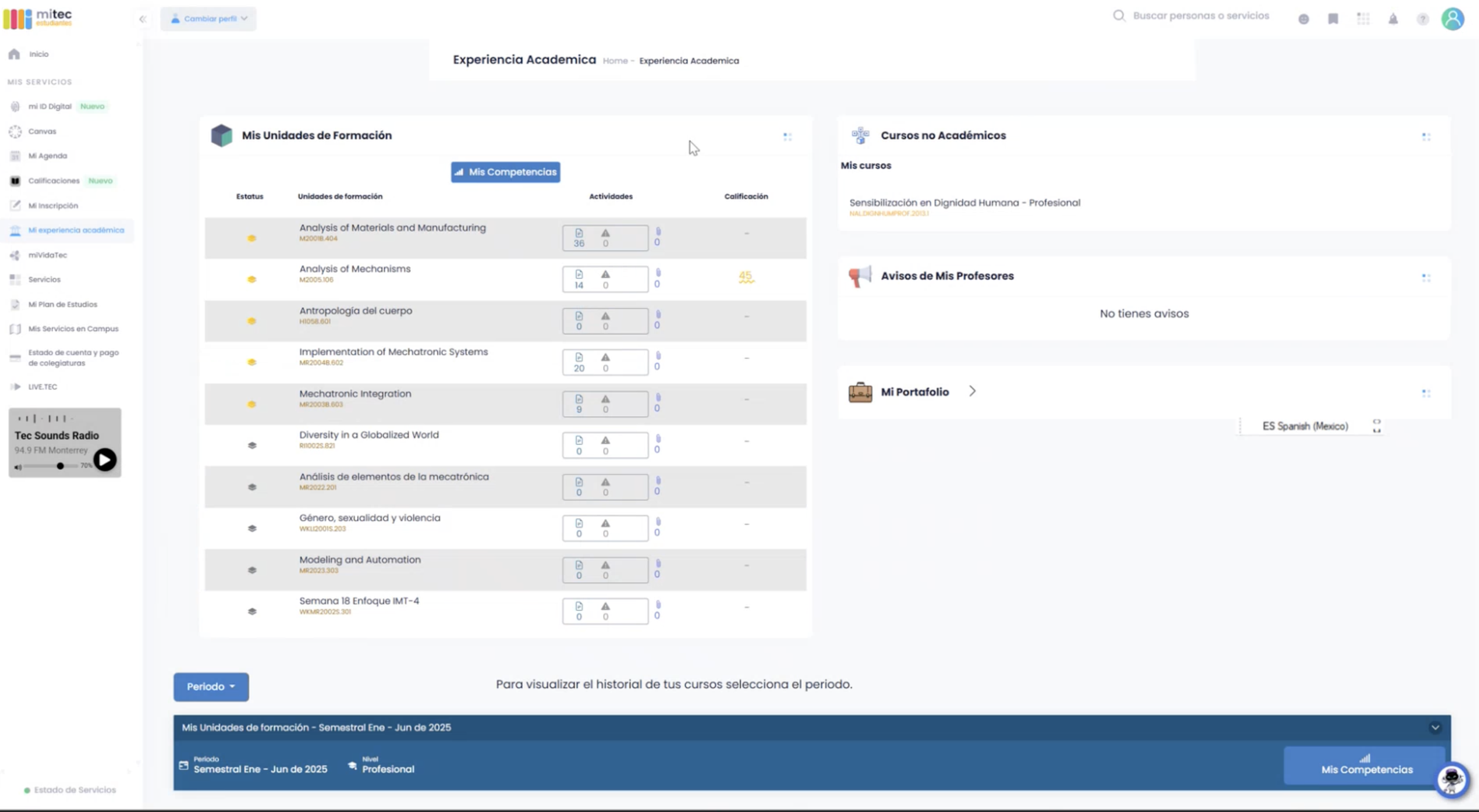The image size is (1479, 812).
Task: Click status icon for Modeling and Automation
Action: tap(252, 570)
